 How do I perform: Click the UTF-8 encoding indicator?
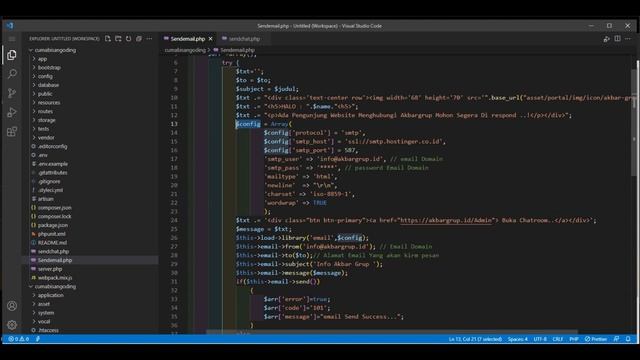point(540,339)
